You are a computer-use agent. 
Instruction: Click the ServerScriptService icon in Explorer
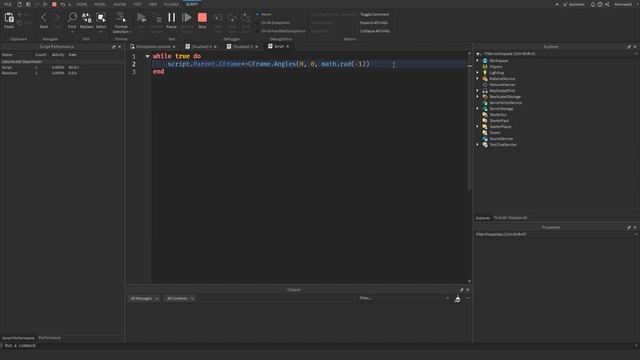[x=485, y=102]
